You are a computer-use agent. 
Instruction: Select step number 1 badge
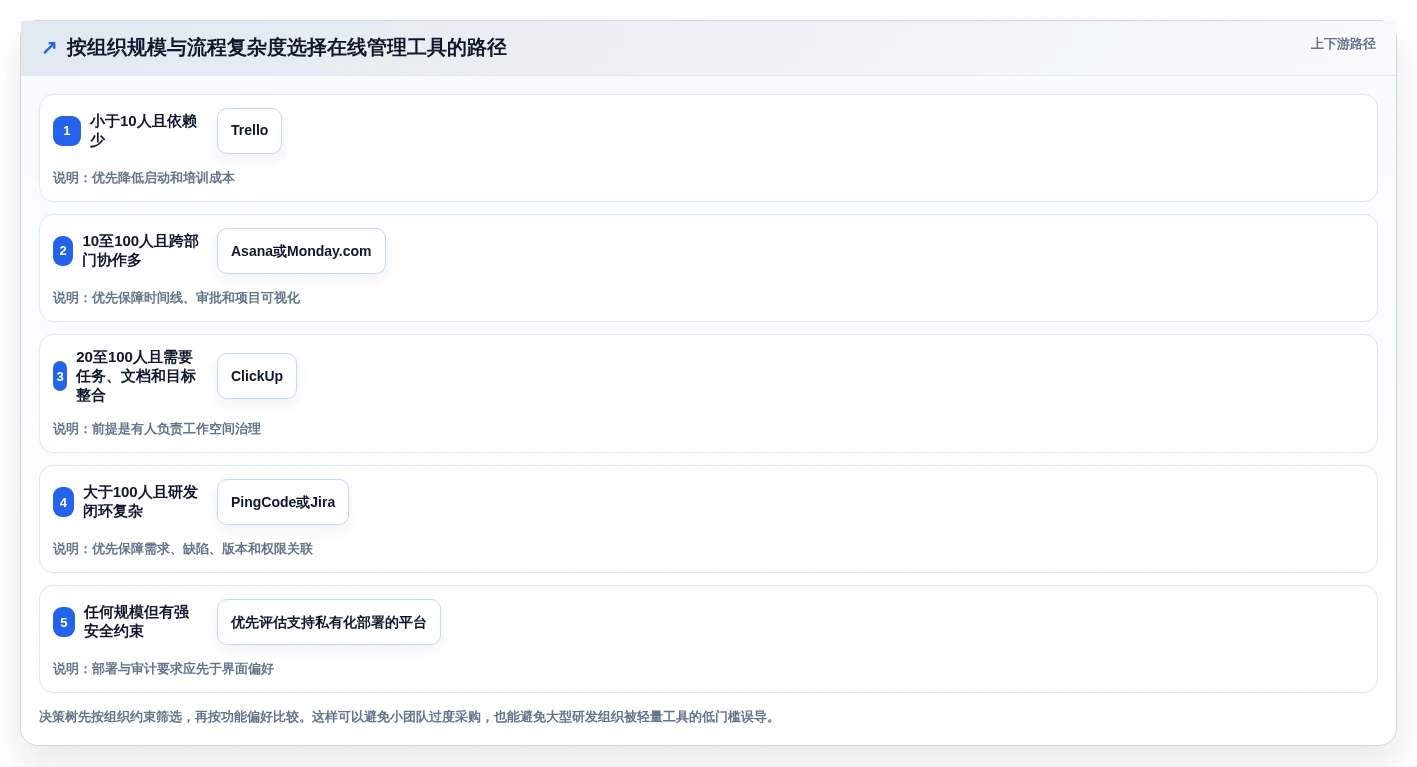pos(67,131)
